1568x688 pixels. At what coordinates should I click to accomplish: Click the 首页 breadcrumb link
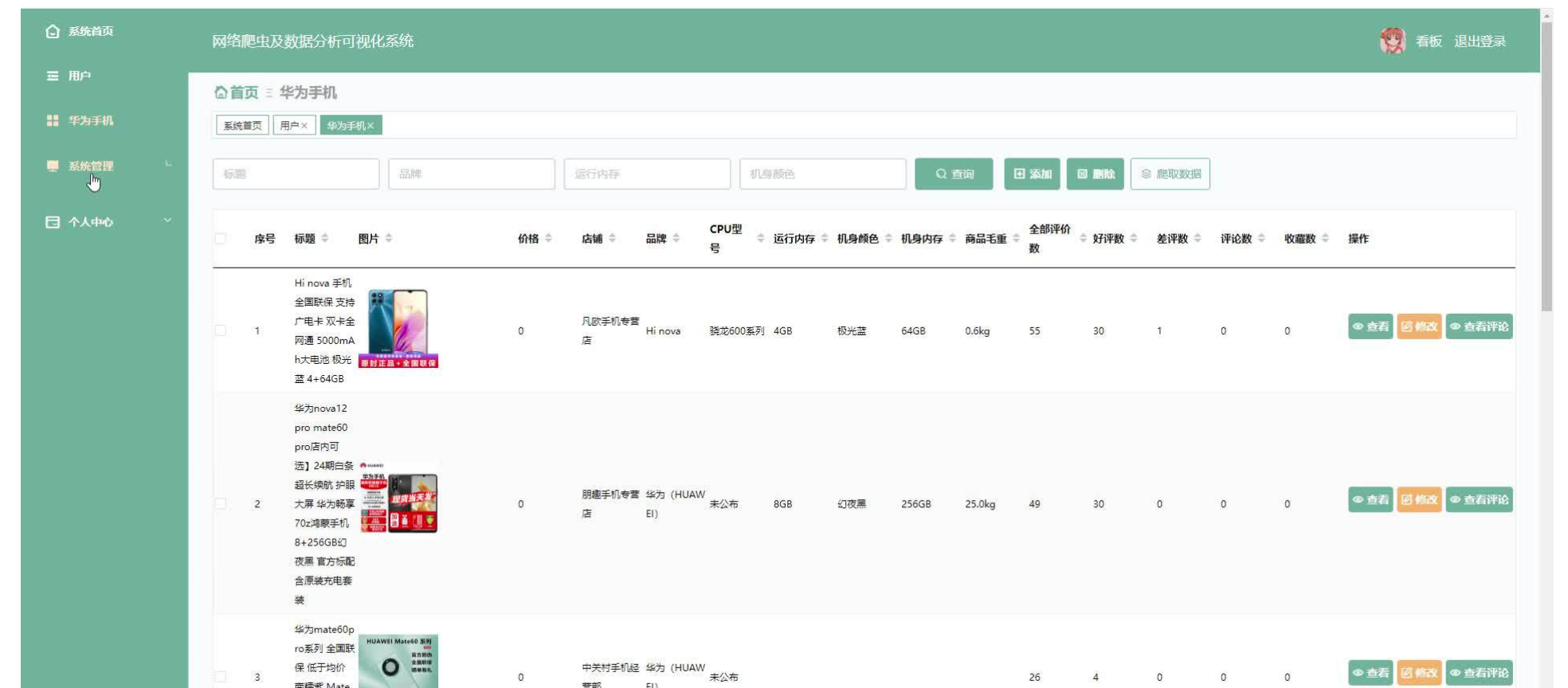(x=244, y=92)
